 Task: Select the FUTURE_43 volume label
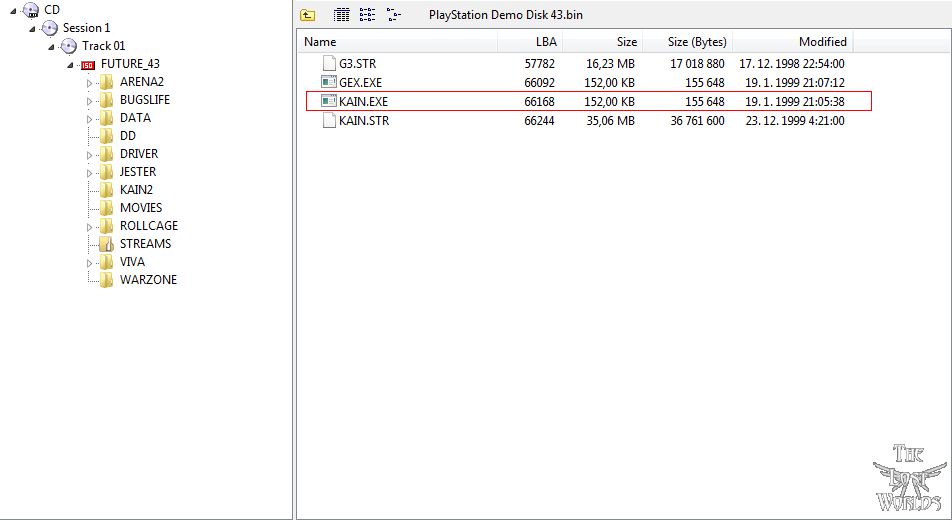131,64
